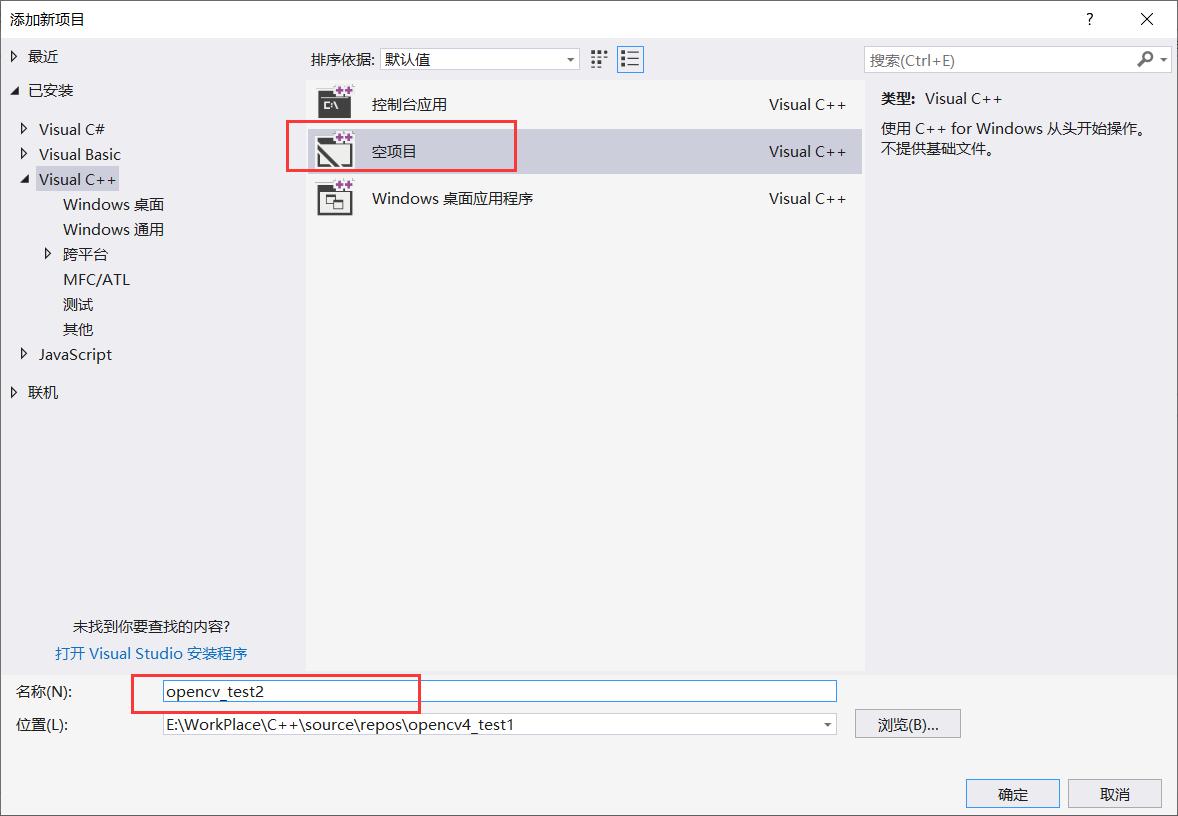Select the Visual Basic tree label

pyautogui.click(x=80, y=154)
